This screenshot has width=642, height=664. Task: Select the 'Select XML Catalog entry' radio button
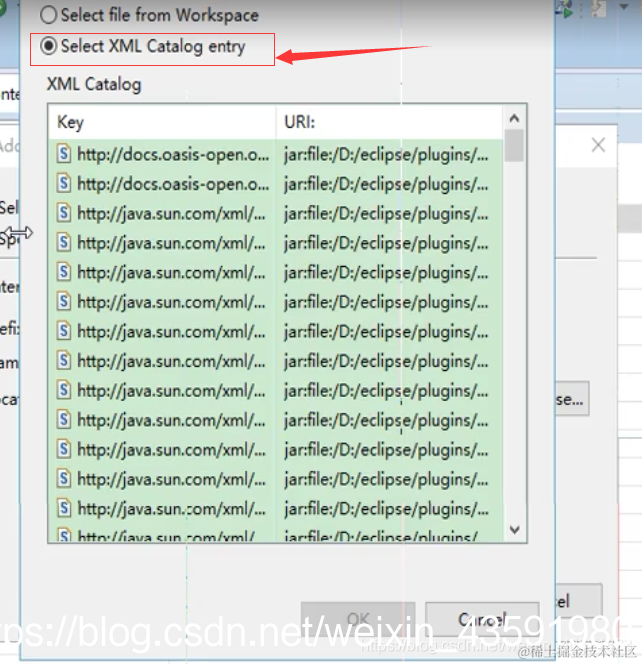coord(48,46)
